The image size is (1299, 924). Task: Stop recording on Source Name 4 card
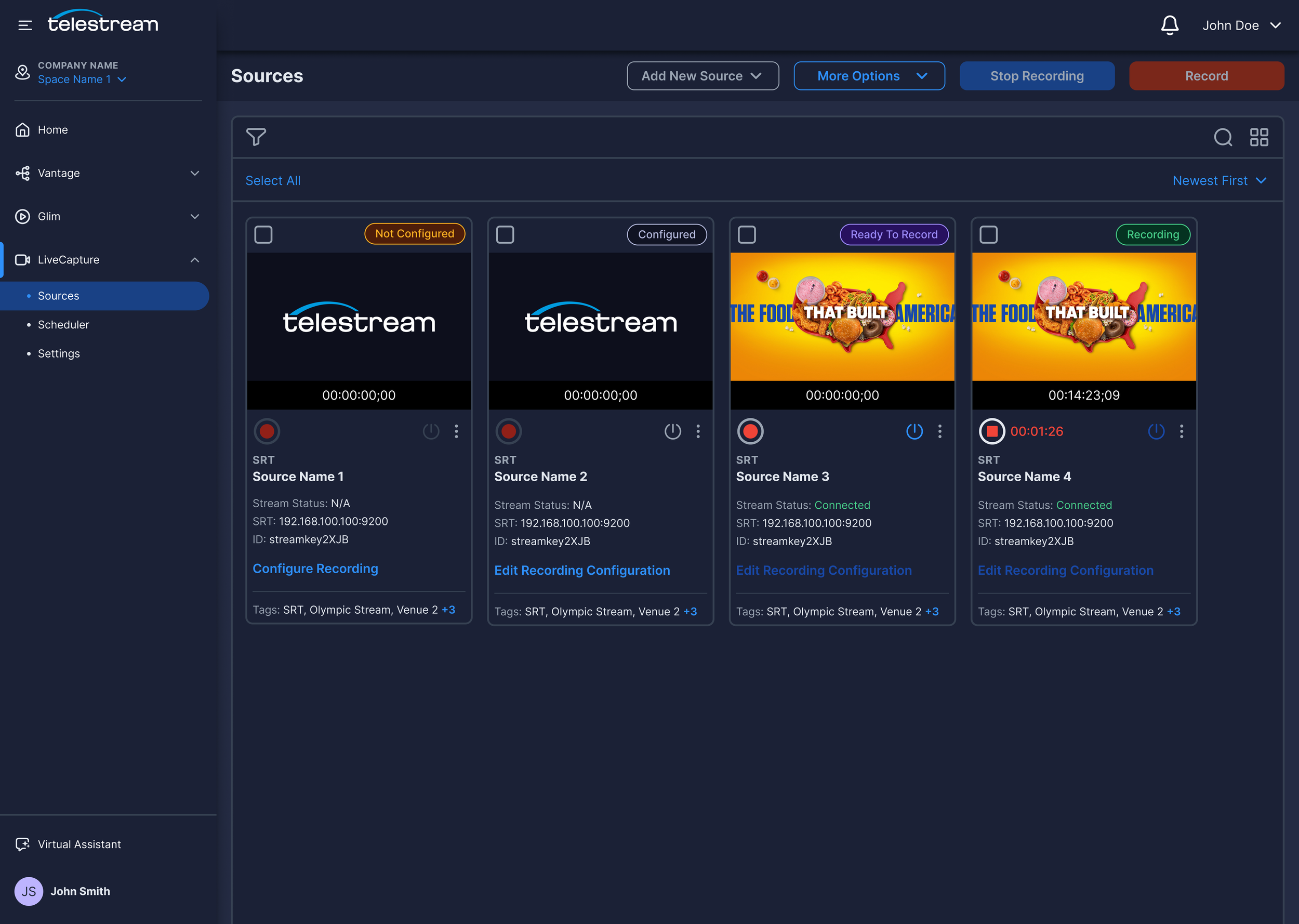tap(991, 431)
